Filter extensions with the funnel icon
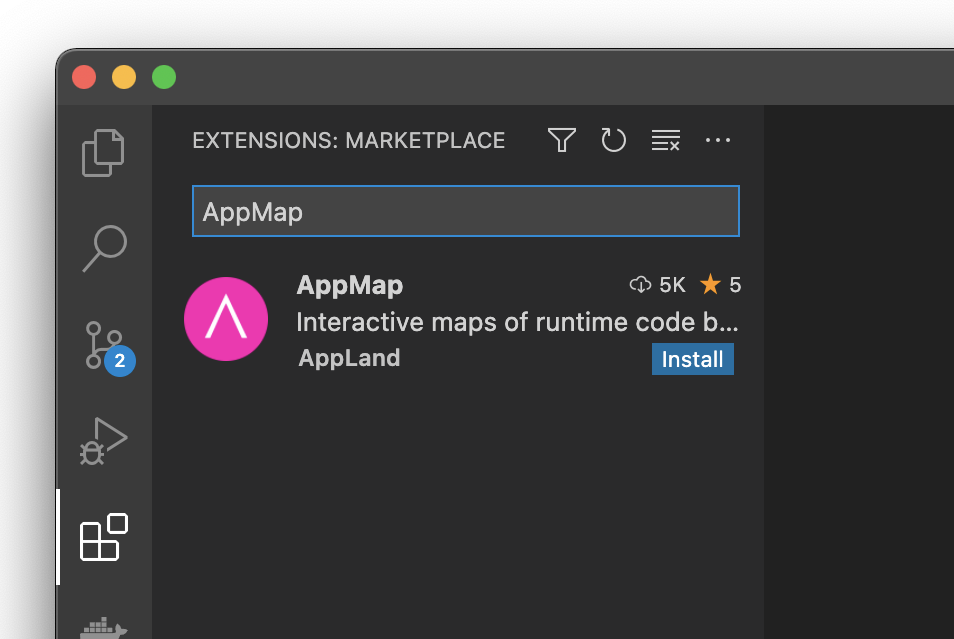Screen dimensions: 954x639 [562, 140]
